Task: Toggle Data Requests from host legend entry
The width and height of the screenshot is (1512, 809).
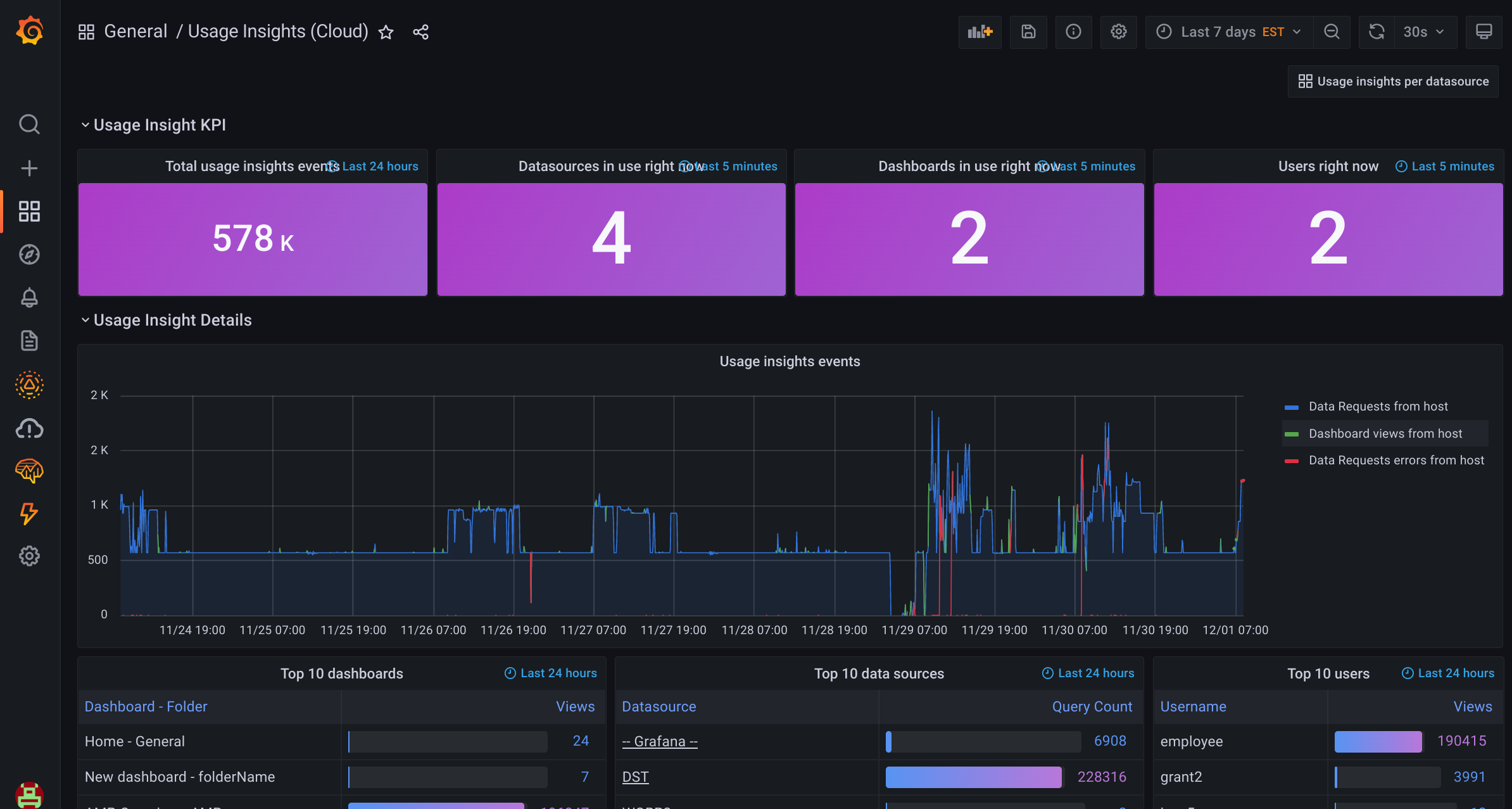Action: point(1378,406)
